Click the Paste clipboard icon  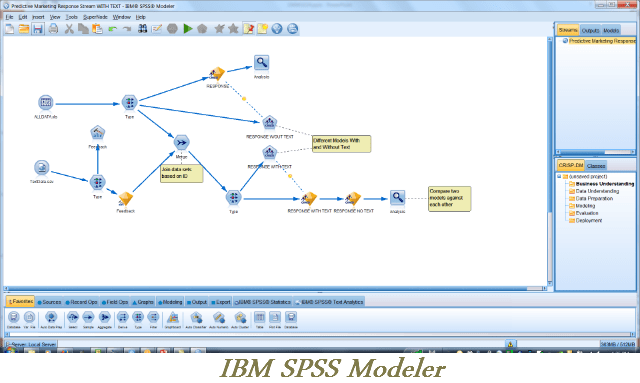coord(98,29)
